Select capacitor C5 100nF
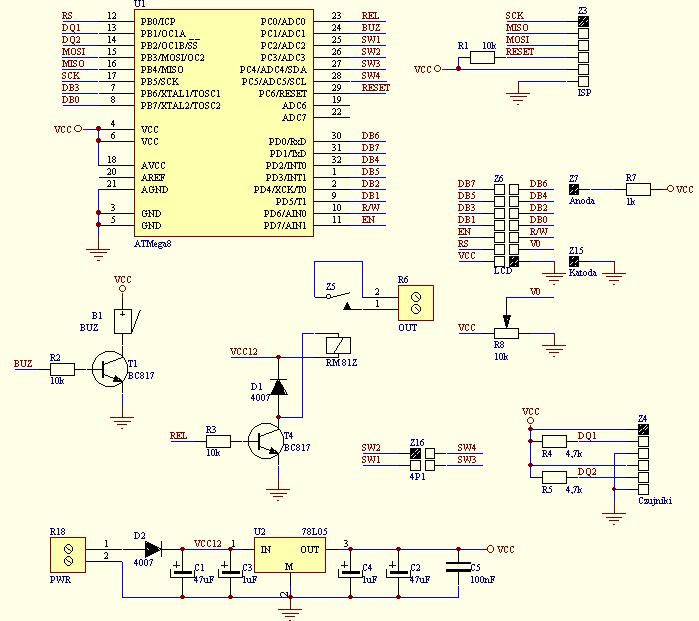This screenshot has height=621, width=699. point(458,567)
